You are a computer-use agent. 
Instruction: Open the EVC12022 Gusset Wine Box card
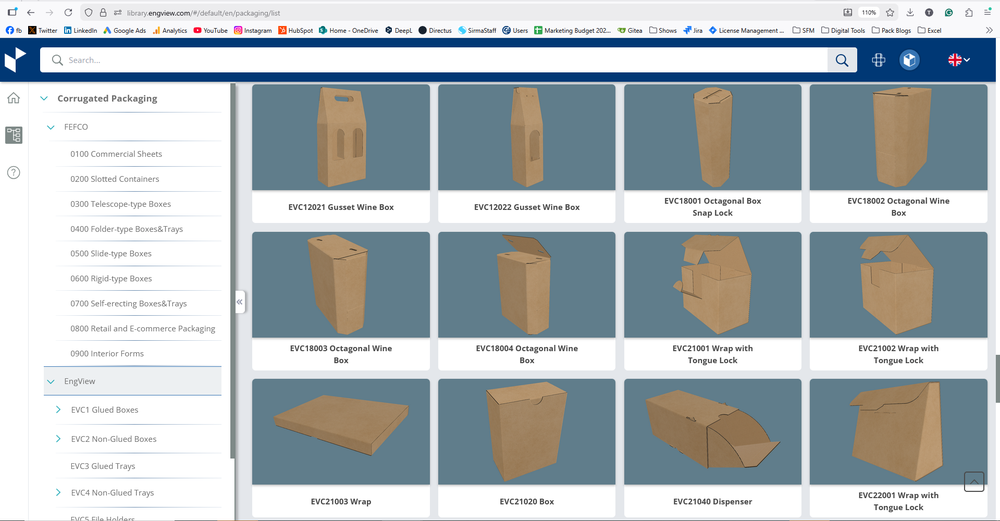point(527,153)
